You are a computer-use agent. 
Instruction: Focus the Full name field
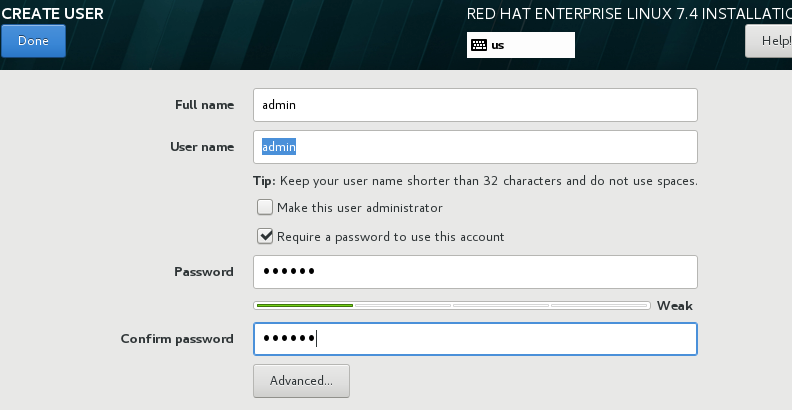point(475,105)
